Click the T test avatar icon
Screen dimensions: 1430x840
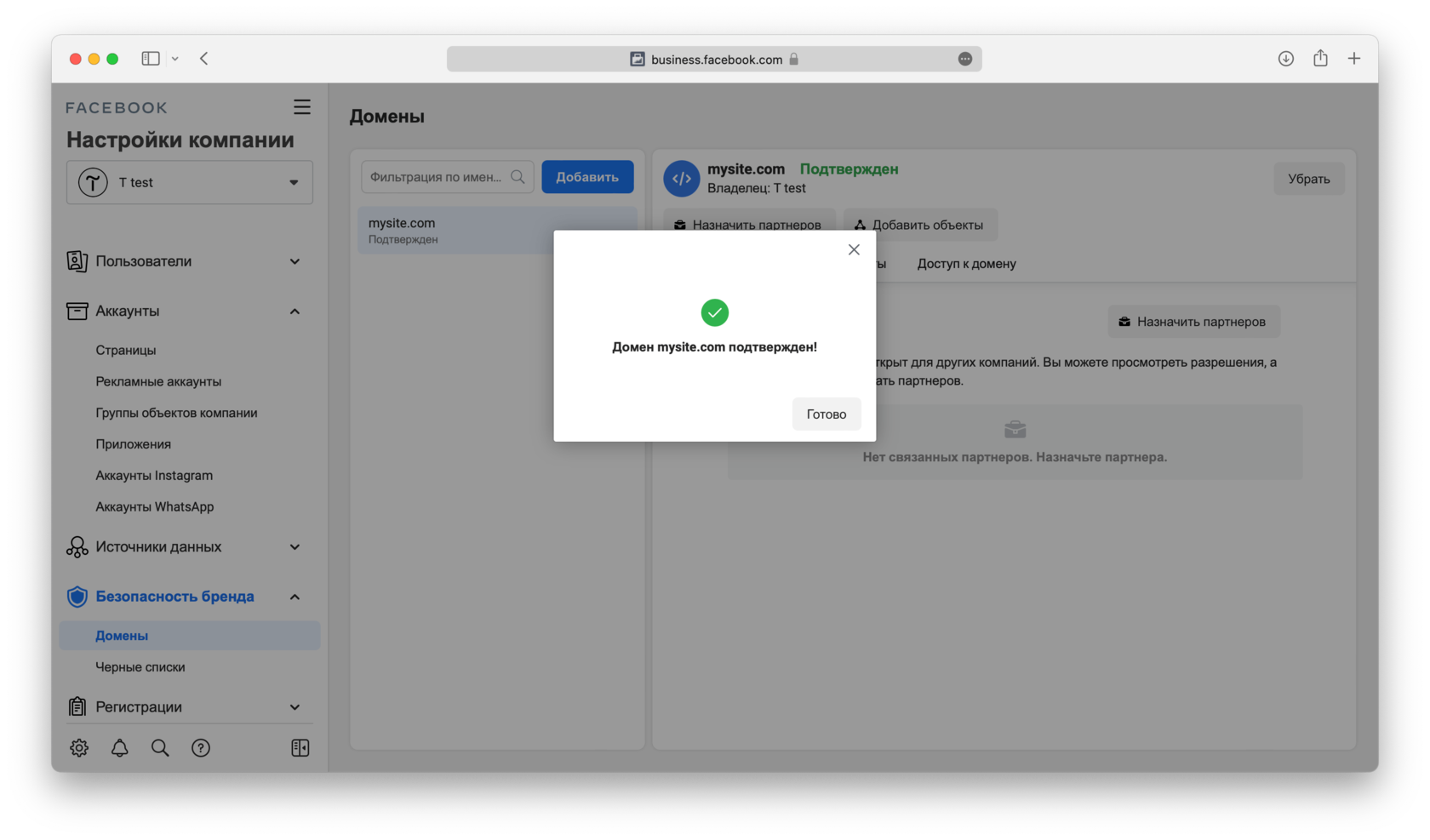click(93, 182)
